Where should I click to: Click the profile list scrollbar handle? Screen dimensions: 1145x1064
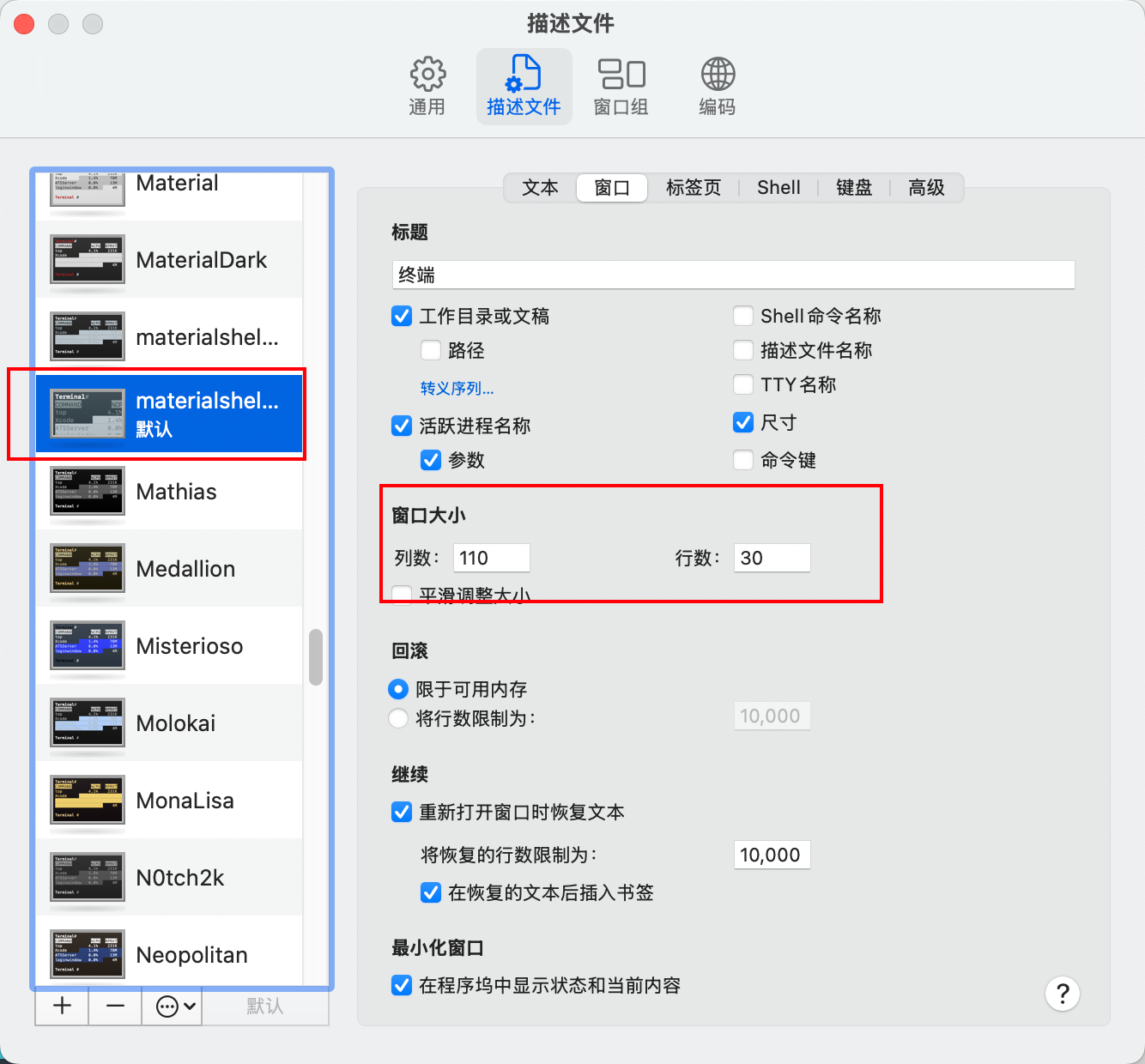click(x=316, y=657)
